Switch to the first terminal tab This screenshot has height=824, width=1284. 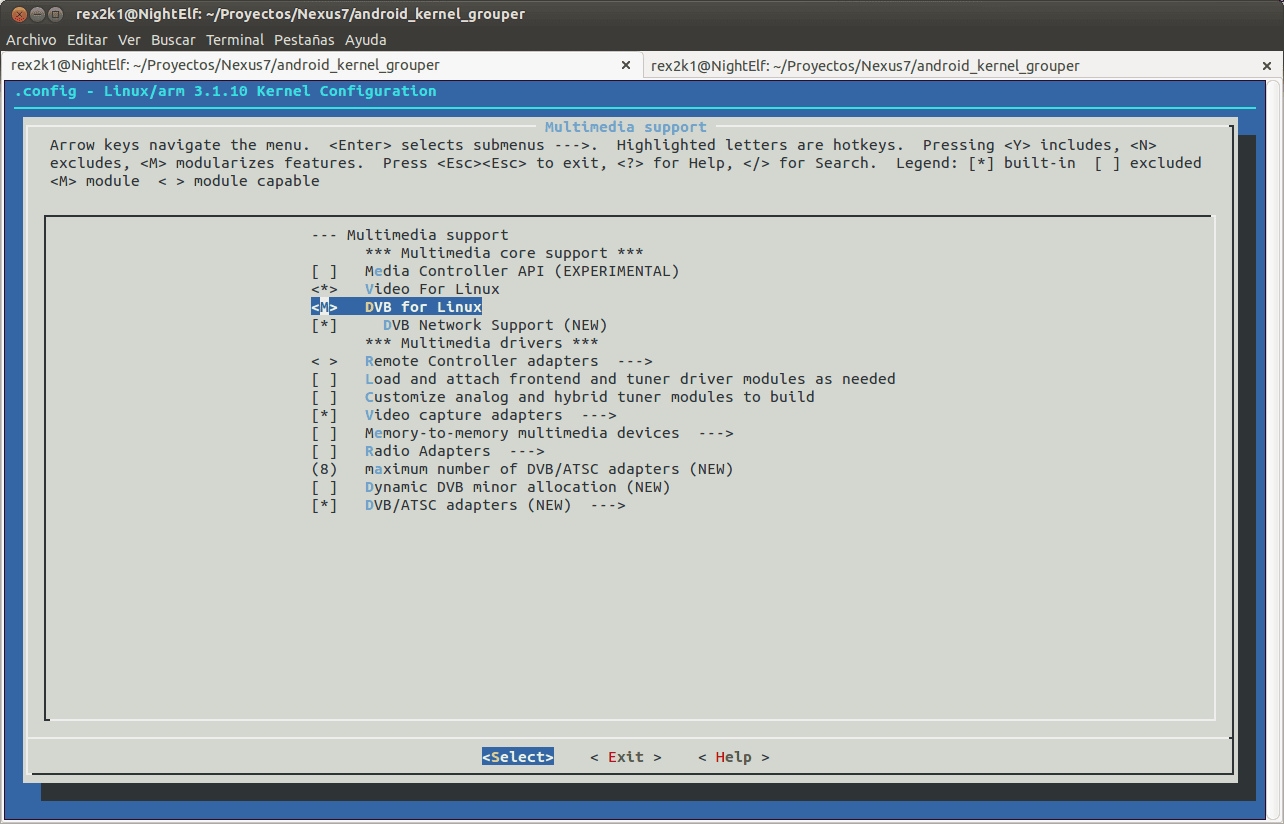point(322,65)
